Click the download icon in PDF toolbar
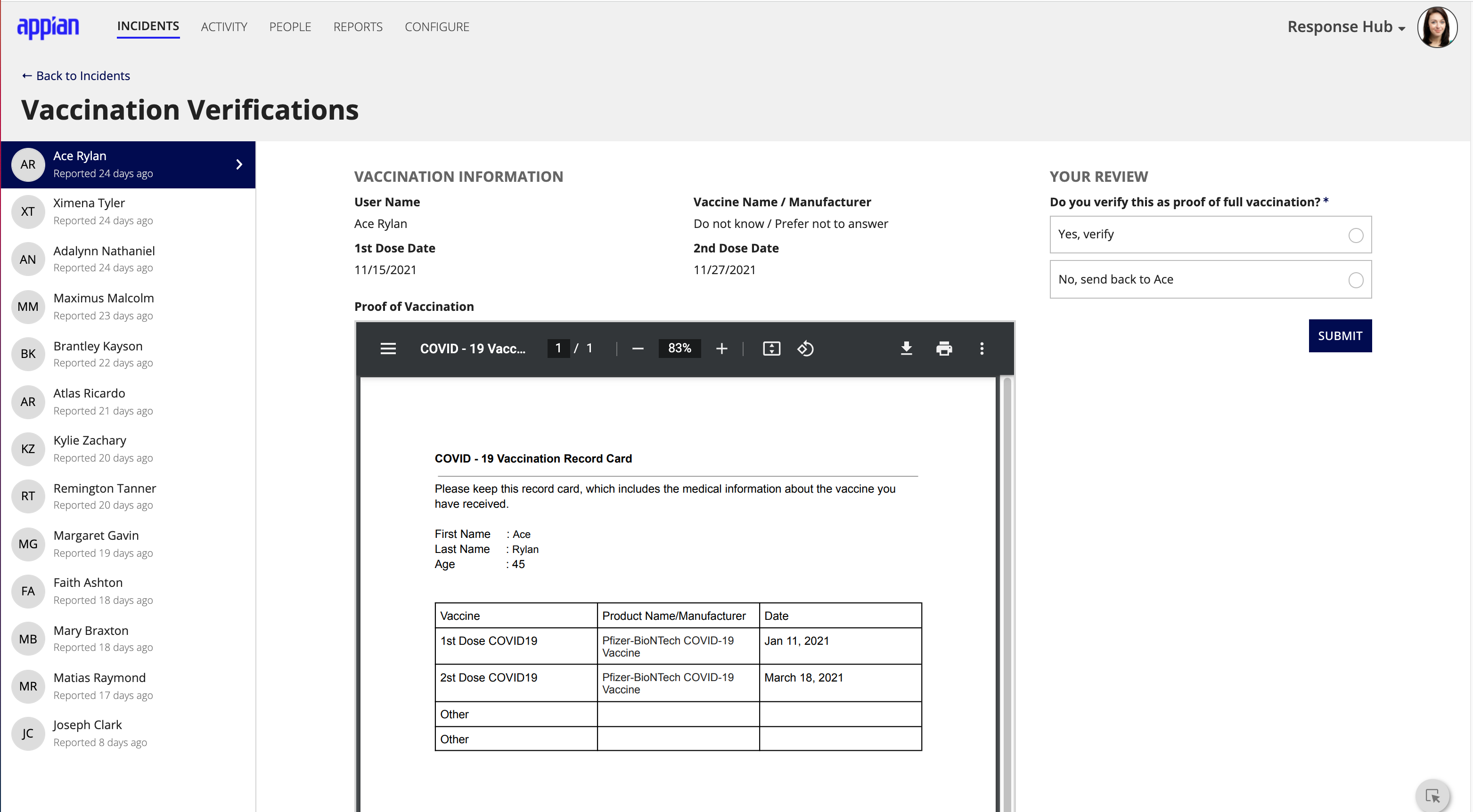Screen dimensions: 1473x812 (905, 348)
